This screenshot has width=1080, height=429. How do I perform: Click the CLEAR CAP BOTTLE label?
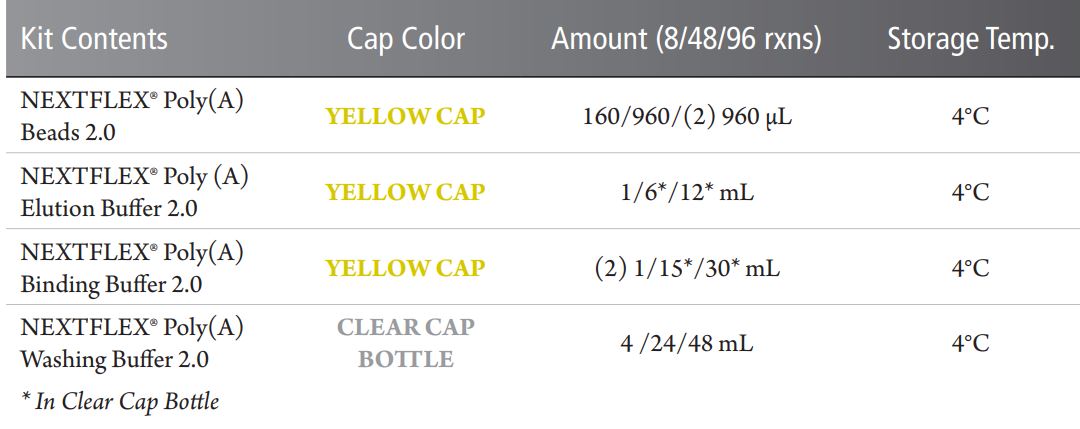tap(405, 343)
